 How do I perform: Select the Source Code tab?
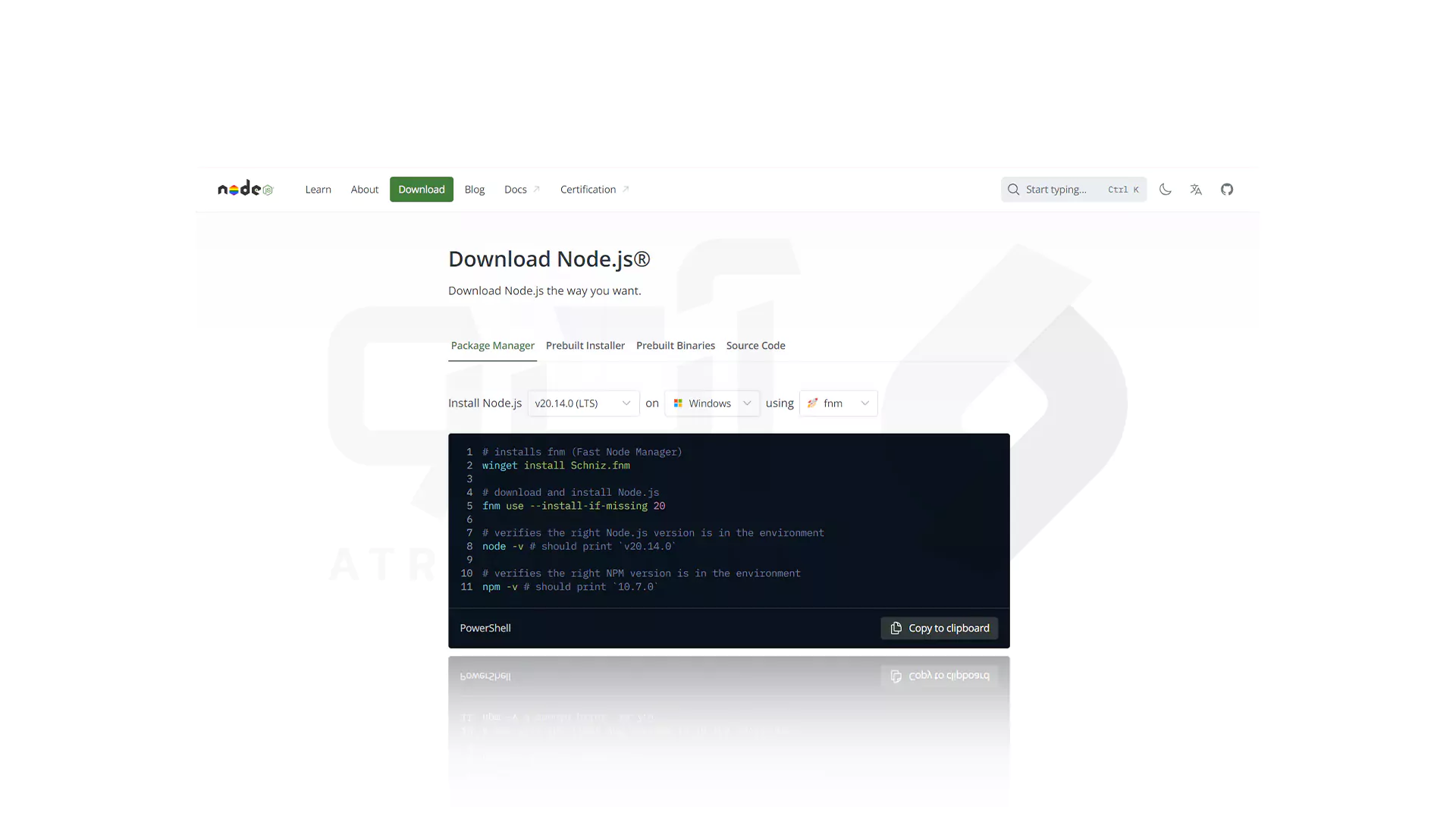[755, 346]
